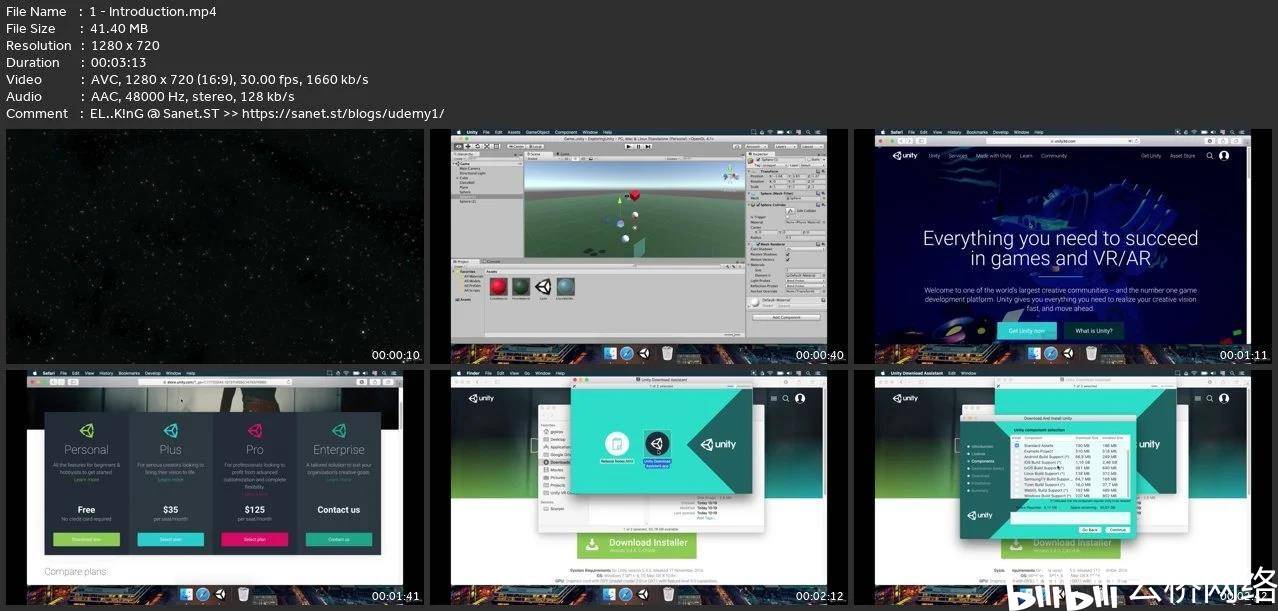1278x611 pixels.
Task: Adjust the asset thumbnail size slider in Project panel
Action: tap(733, 335)
